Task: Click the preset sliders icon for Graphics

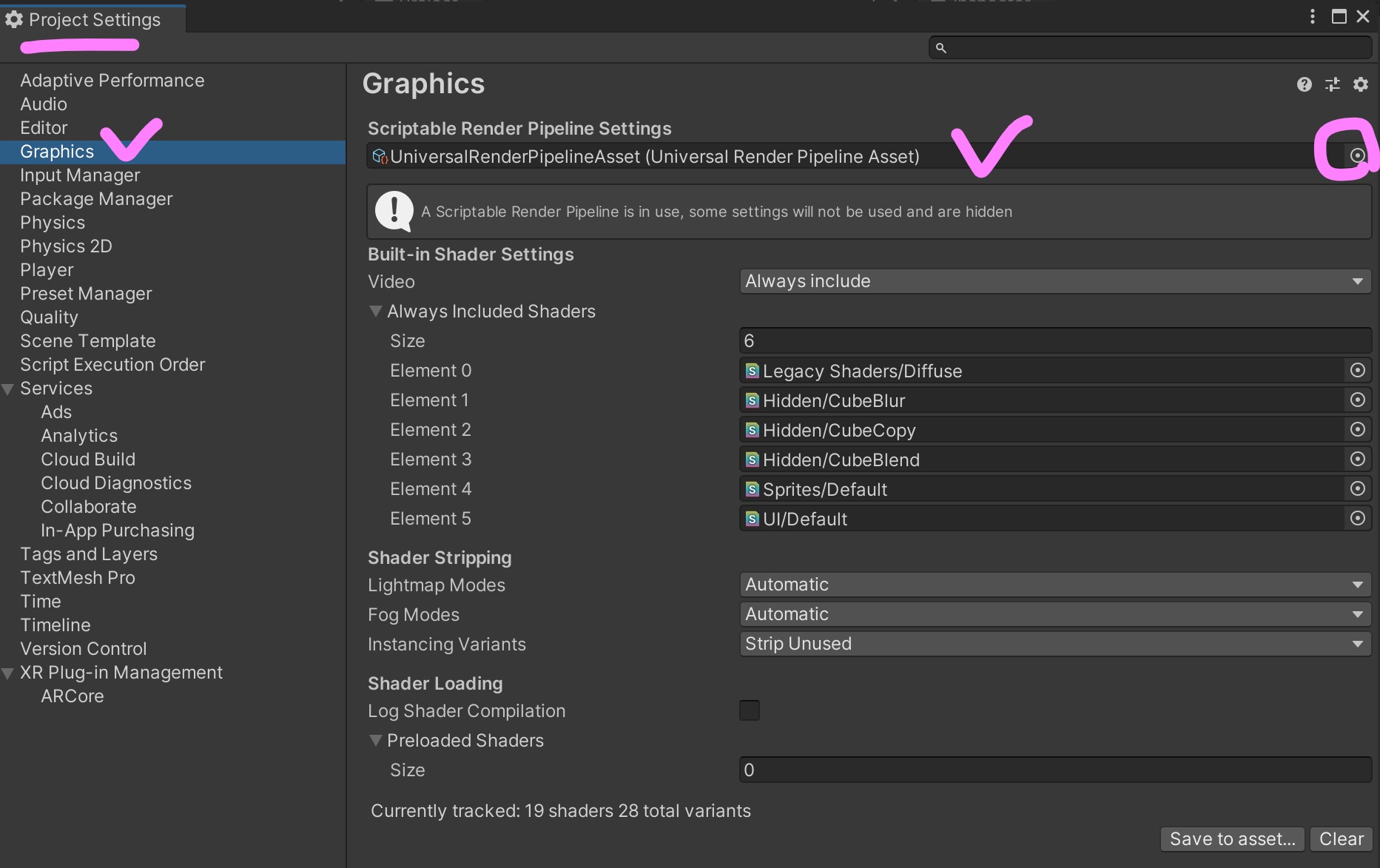Action: 1333,84
